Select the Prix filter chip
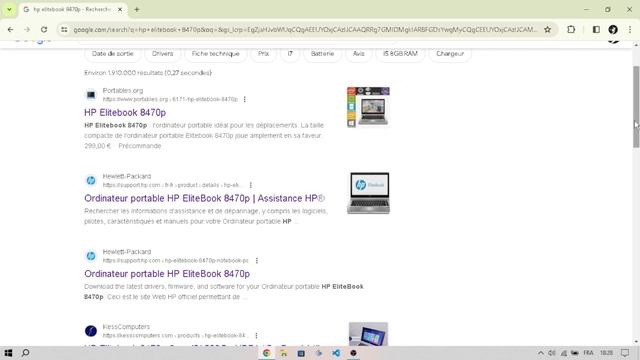640x360 pixels. tap(263, 53)
